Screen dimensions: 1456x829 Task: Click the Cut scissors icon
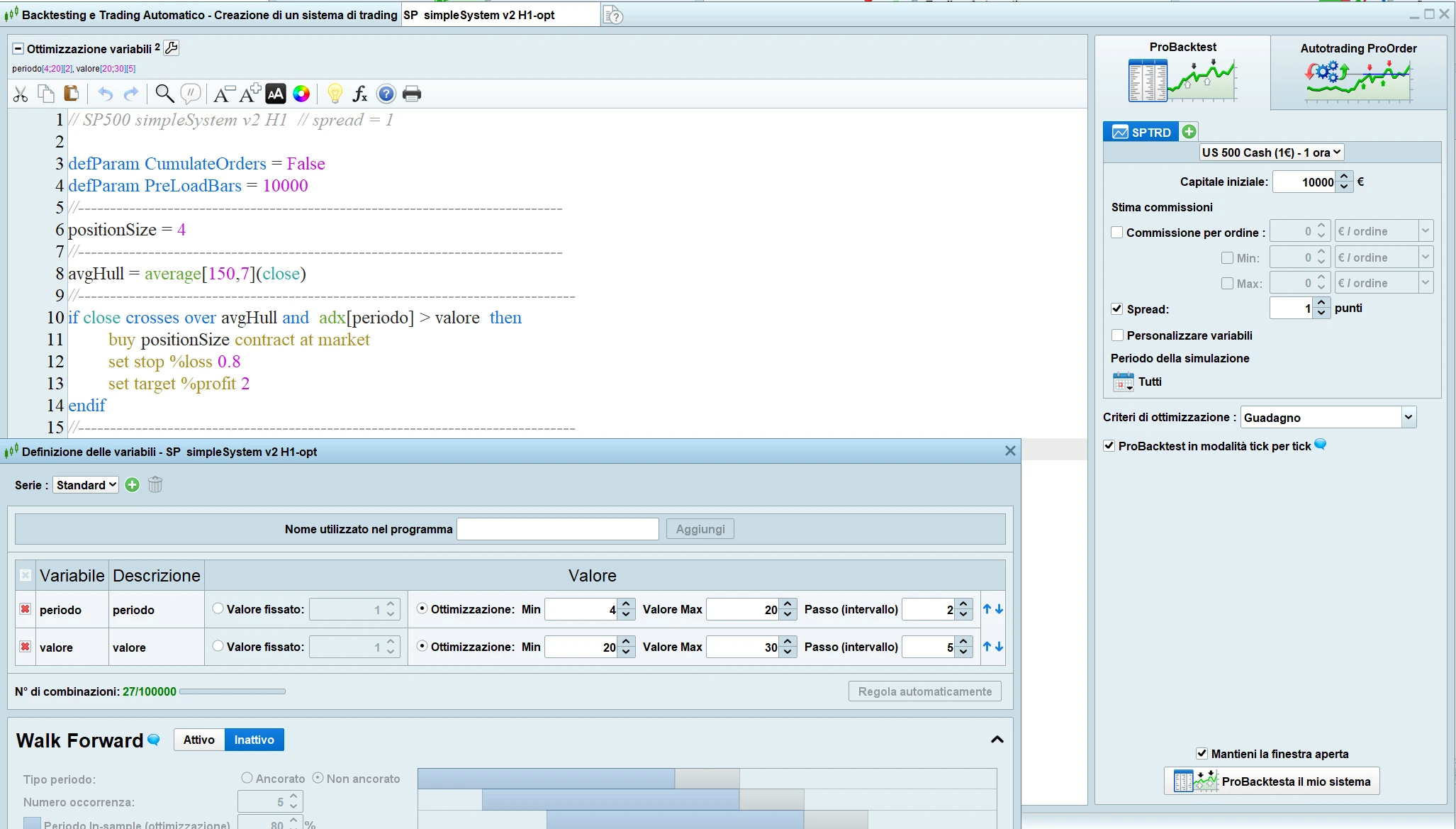pyautogui.click(x=21, y=94)
